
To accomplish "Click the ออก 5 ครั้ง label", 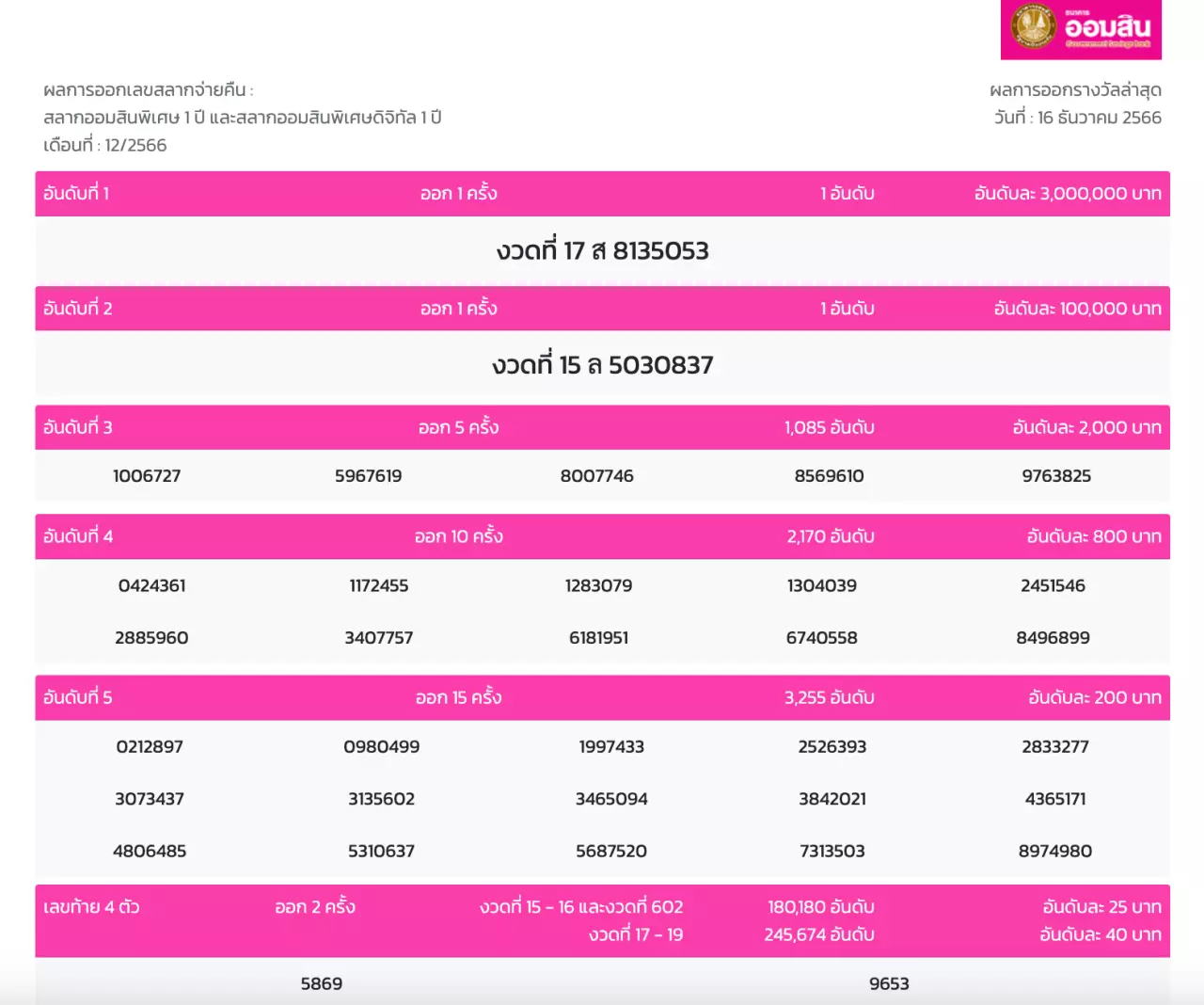I will tap(459, 427).
